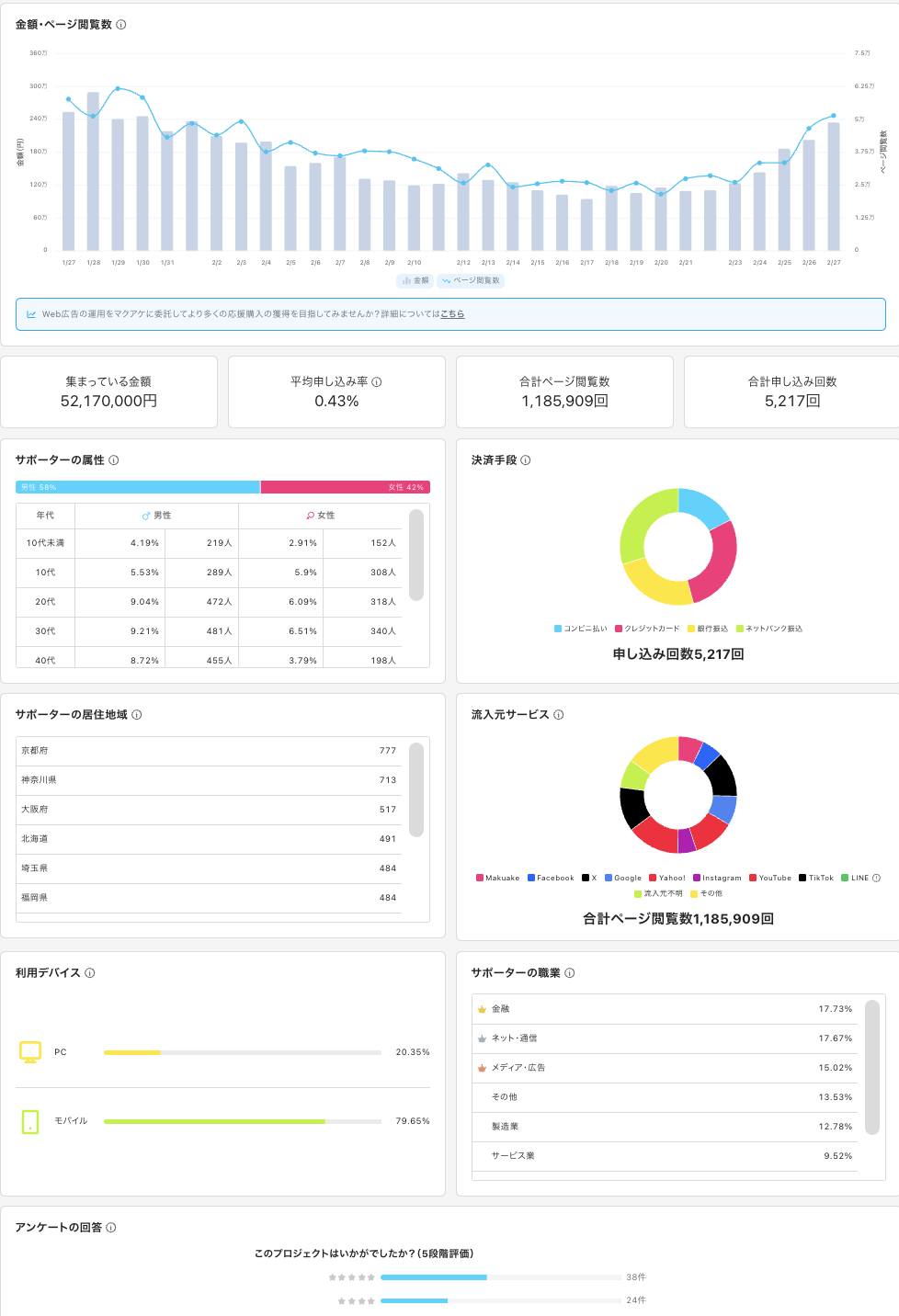Click the 合計申し込み回数 5,217回 card
The height and width of the screenshot is (1316, 899).
click(x=791, y=392)
